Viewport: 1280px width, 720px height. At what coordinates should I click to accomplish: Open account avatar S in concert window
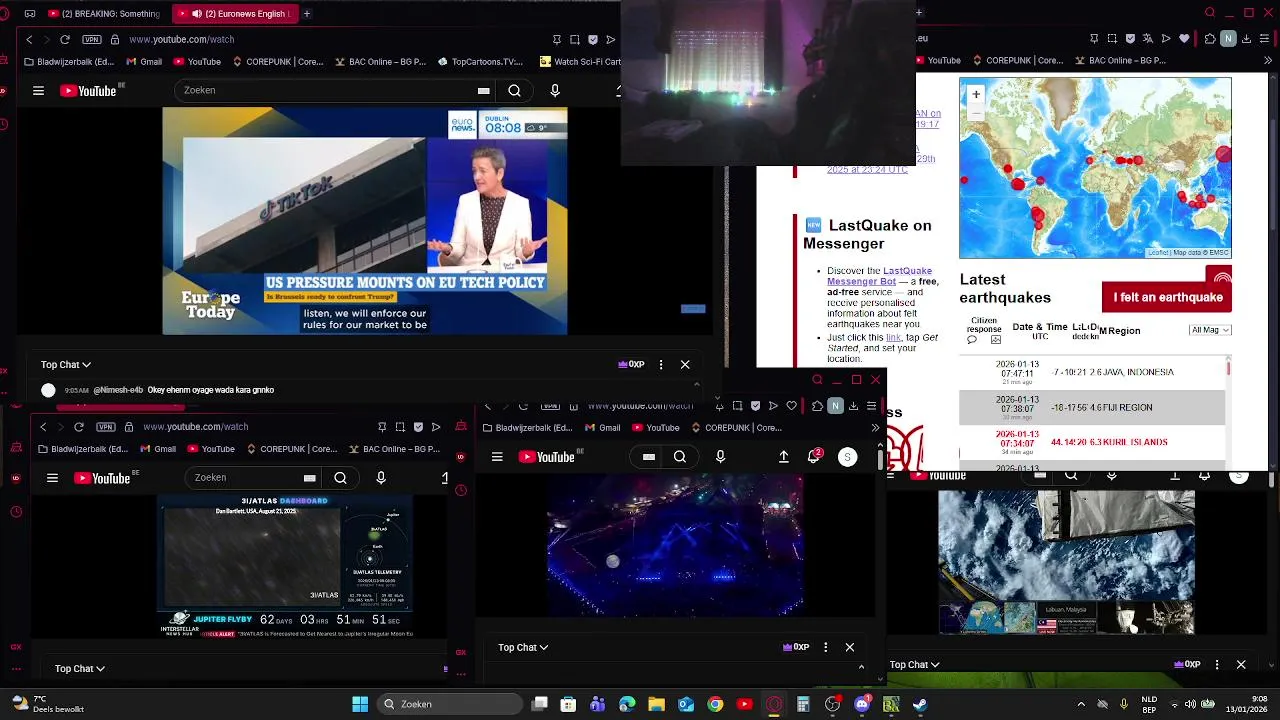847,457
